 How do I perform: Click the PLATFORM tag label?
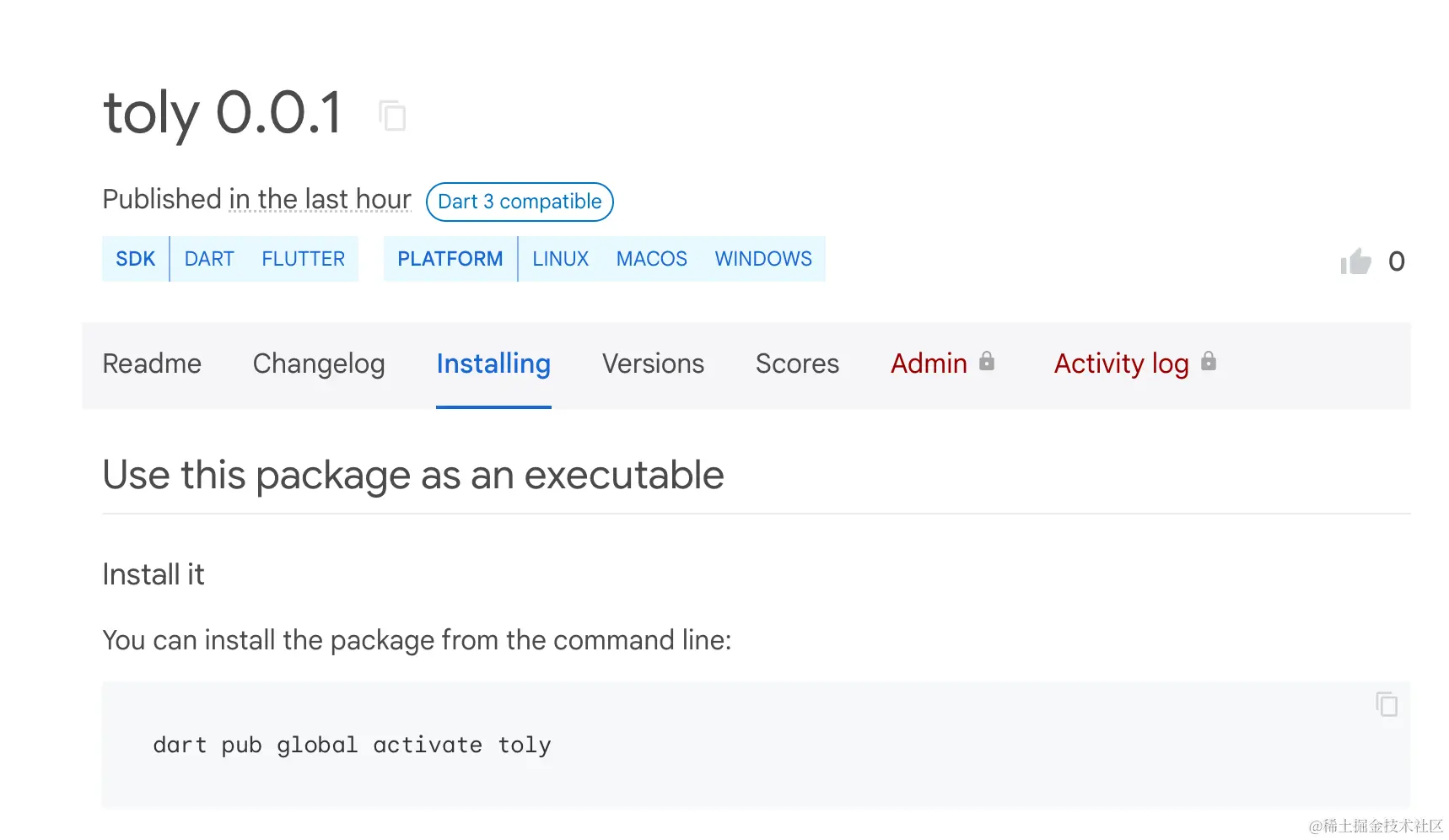pyautogui.click(x=450, y=259)
